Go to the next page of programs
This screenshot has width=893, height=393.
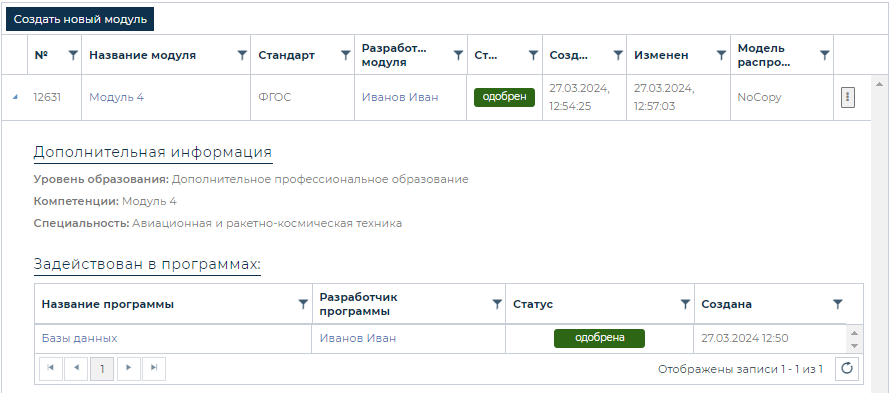click(129, 369)
